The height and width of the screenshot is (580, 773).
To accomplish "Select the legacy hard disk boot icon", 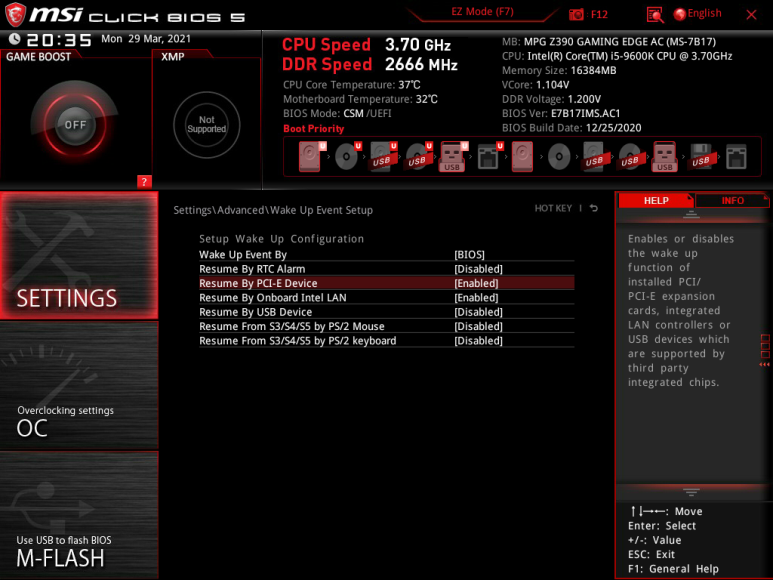I will point(522,157).
